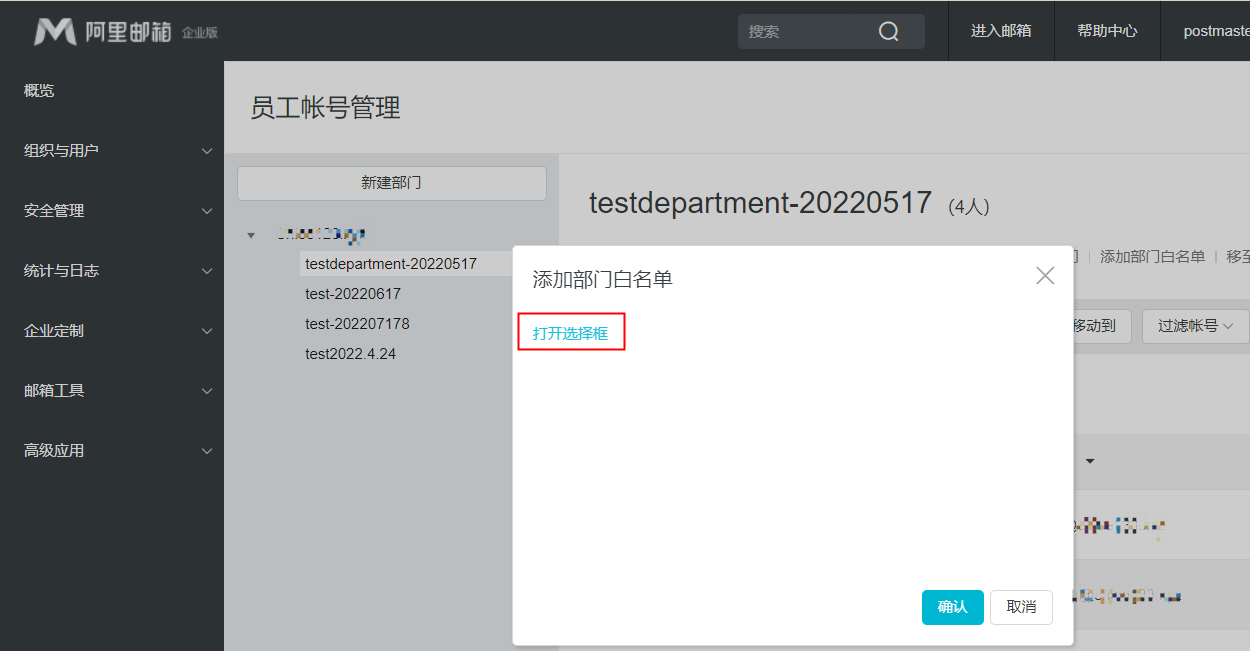Focus the 搜索 search field
The height and width of the screenshot is (651, 1250).
point(805,32)
